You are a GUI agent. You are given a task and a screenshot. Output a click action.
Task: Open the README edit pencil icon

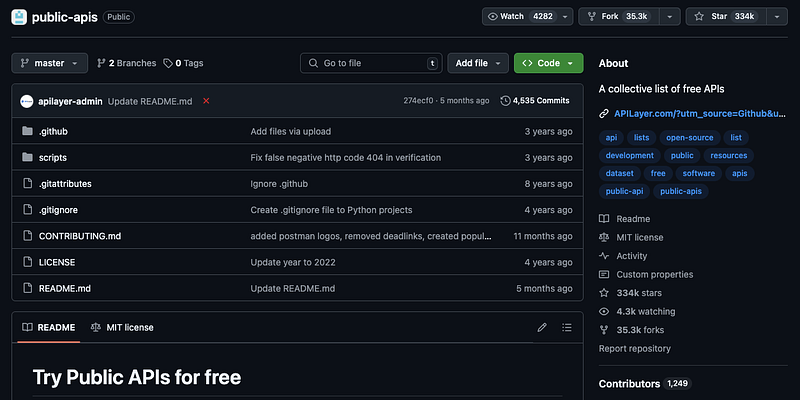click(542, 328)
